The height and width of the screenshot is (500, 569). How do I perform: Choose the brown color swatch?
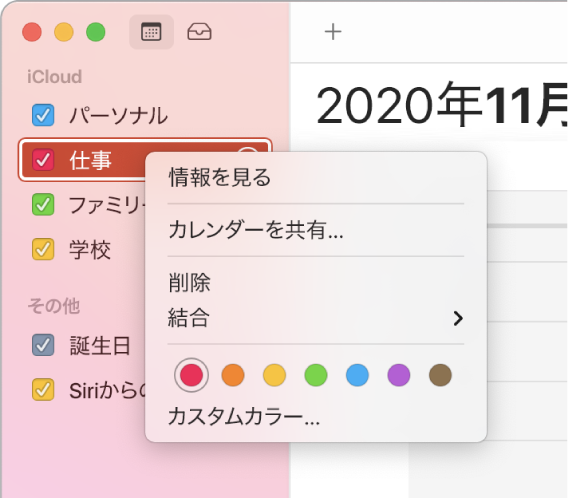(440, 375)
